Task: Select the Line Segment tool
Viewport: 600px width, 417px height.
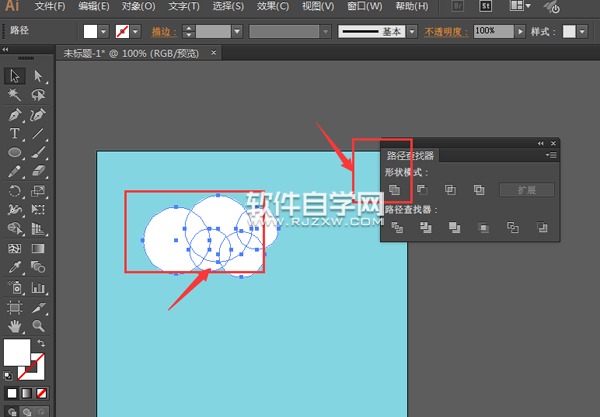Action: coord(38,134)
